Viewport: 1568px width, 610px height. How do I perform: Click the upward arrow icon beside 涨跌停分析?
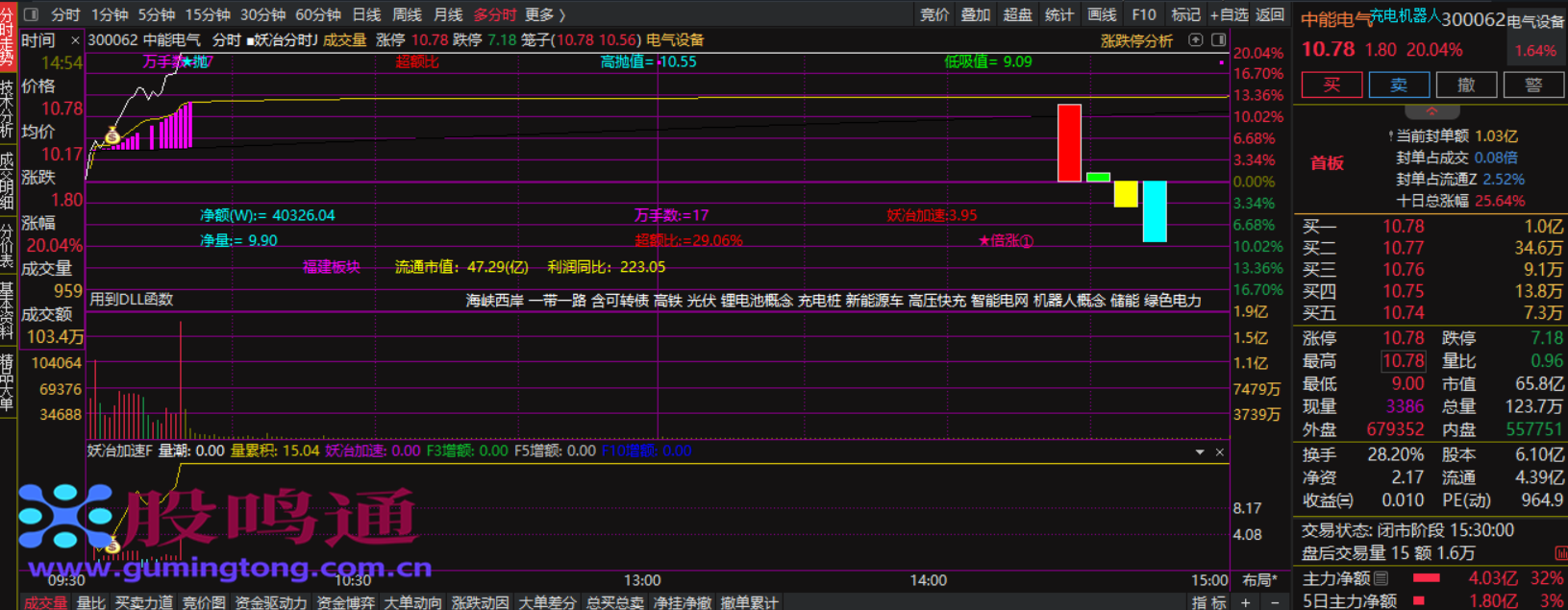(1195, 40)
